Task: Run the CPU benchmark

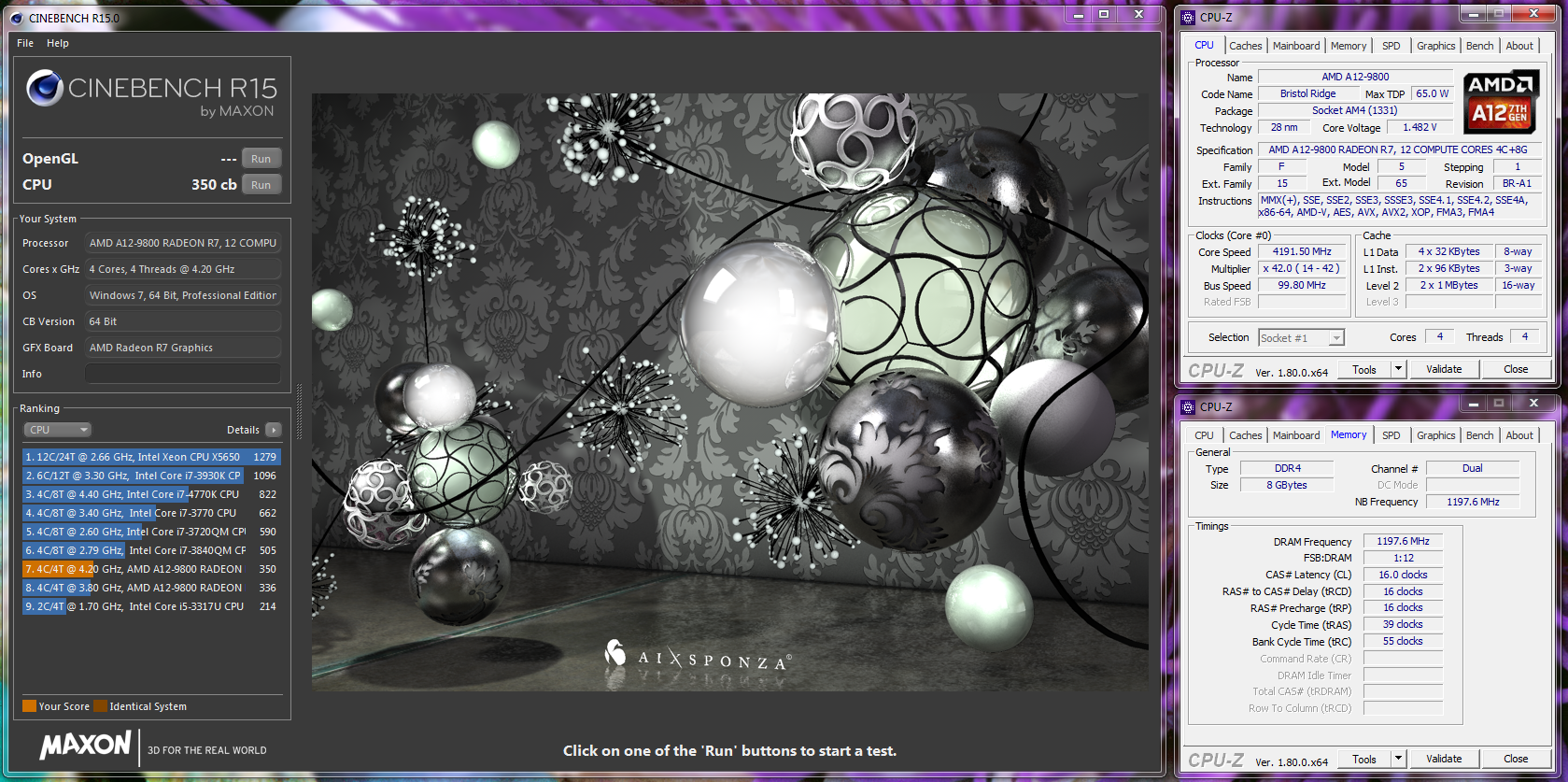Action: pos(261,185)
